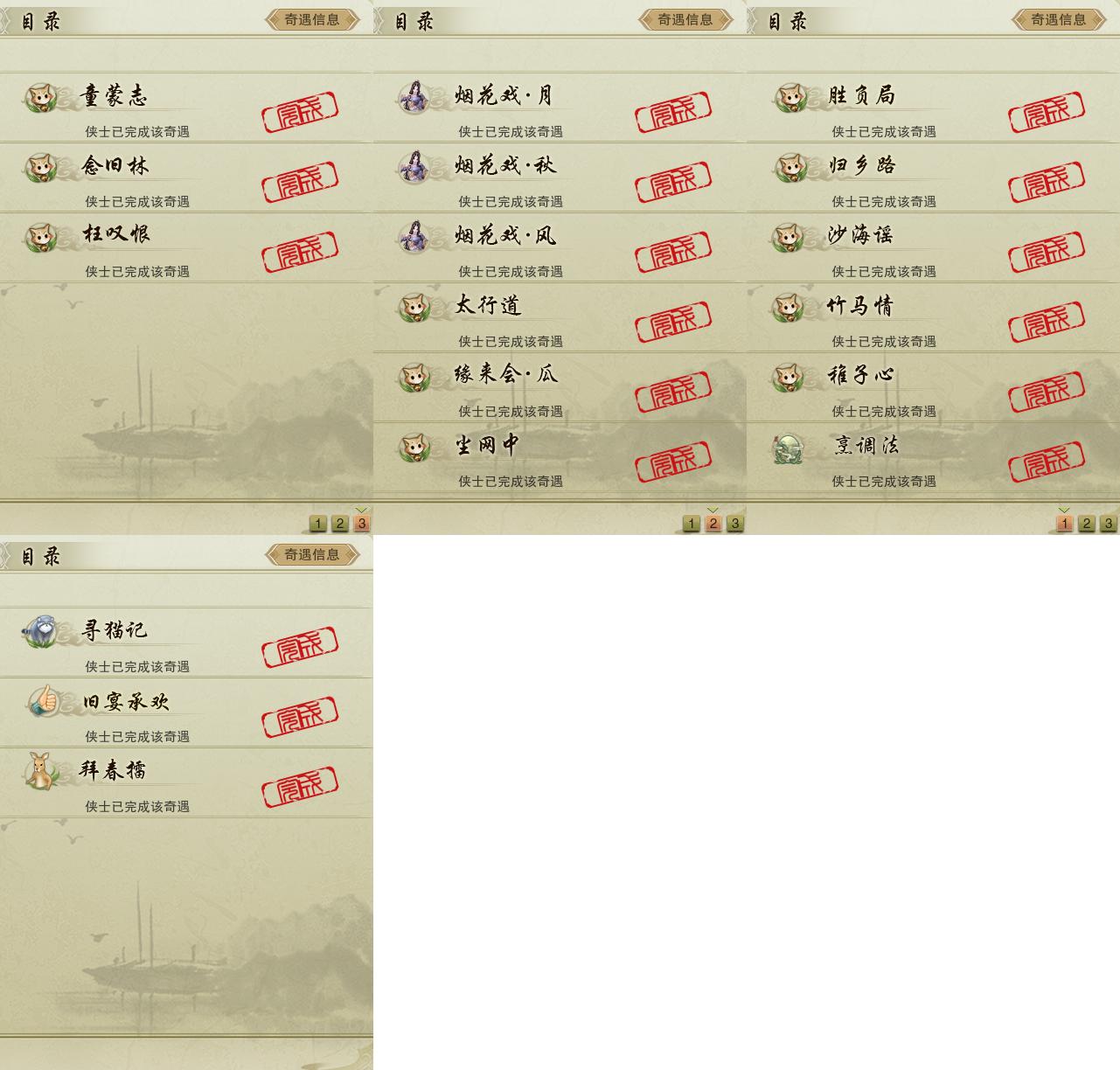The image size is (1120, 1070).
Task: Click 奇遇信息 above the 胜负局 list
Action: 1060,19
